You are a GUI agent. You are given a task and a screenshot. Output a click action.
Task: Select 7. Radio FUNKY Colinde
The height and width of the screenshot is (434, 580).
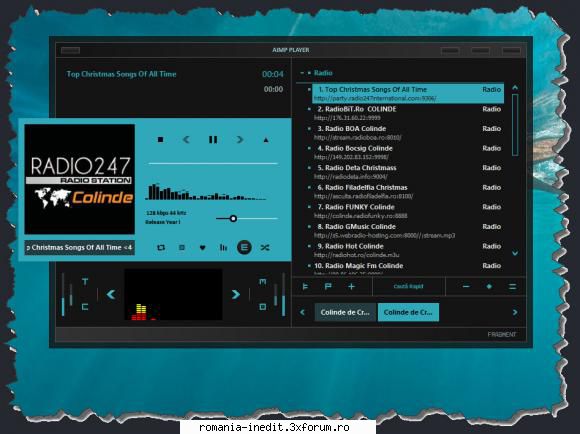[x=408, y=211]
